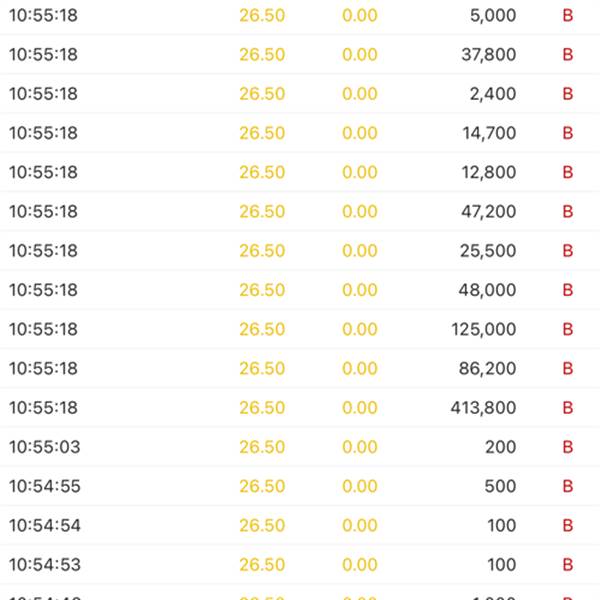Click the 10:54:54 timestamp
The height and width of the screenshot is (600, 600).
(x=43, y=525)
